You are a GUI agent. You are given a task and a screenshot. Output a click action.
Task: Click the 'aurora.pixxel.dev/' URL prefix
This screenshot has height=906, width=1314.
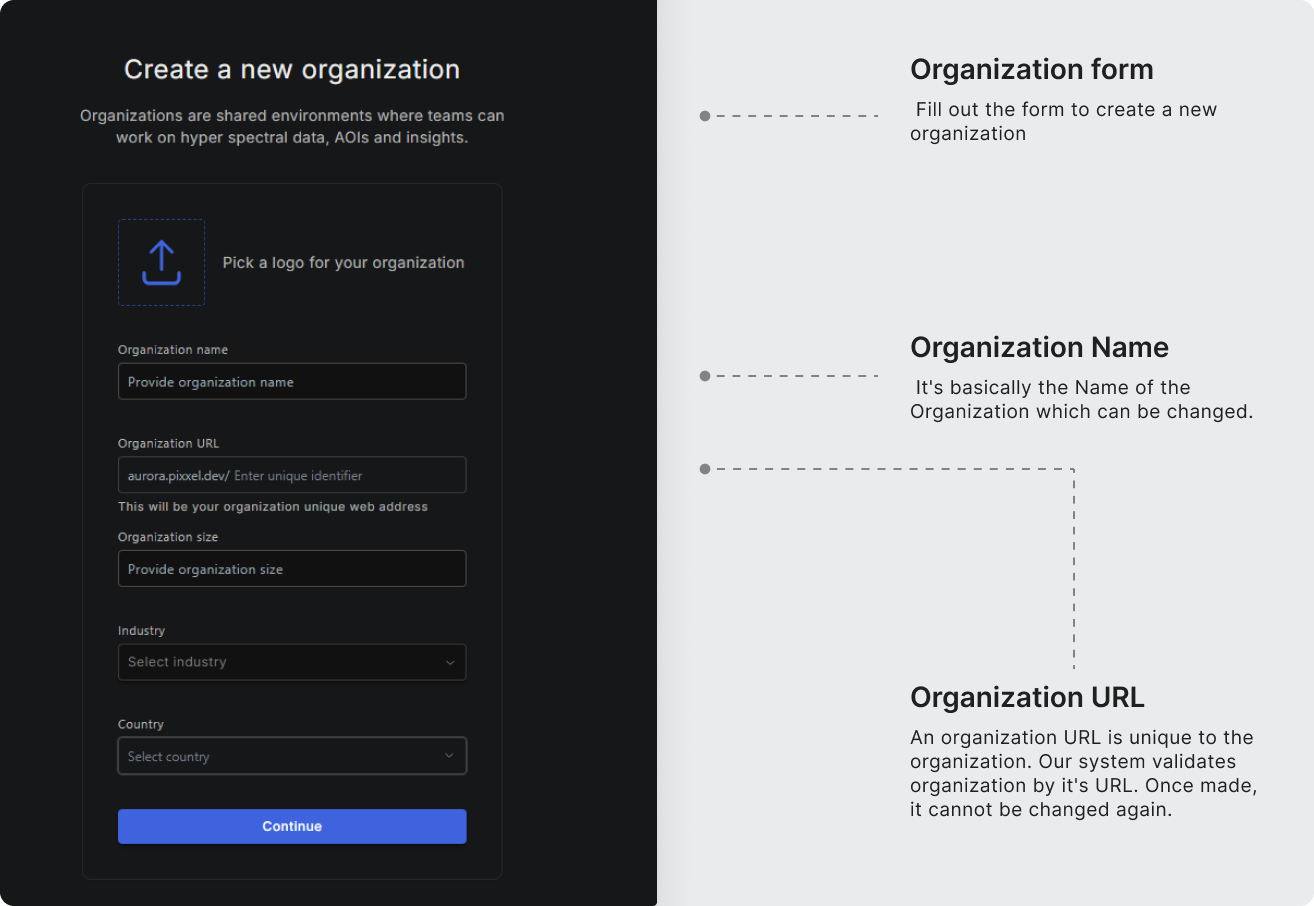tap(178, 476)
